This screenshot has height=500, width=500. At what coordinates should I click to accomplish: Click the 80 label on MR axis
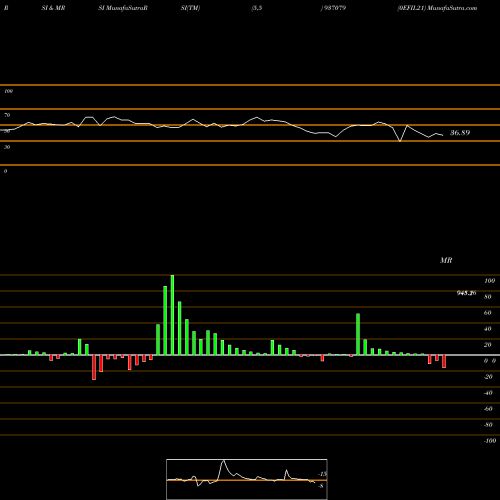pyautogui.click(x=488, y=297)
